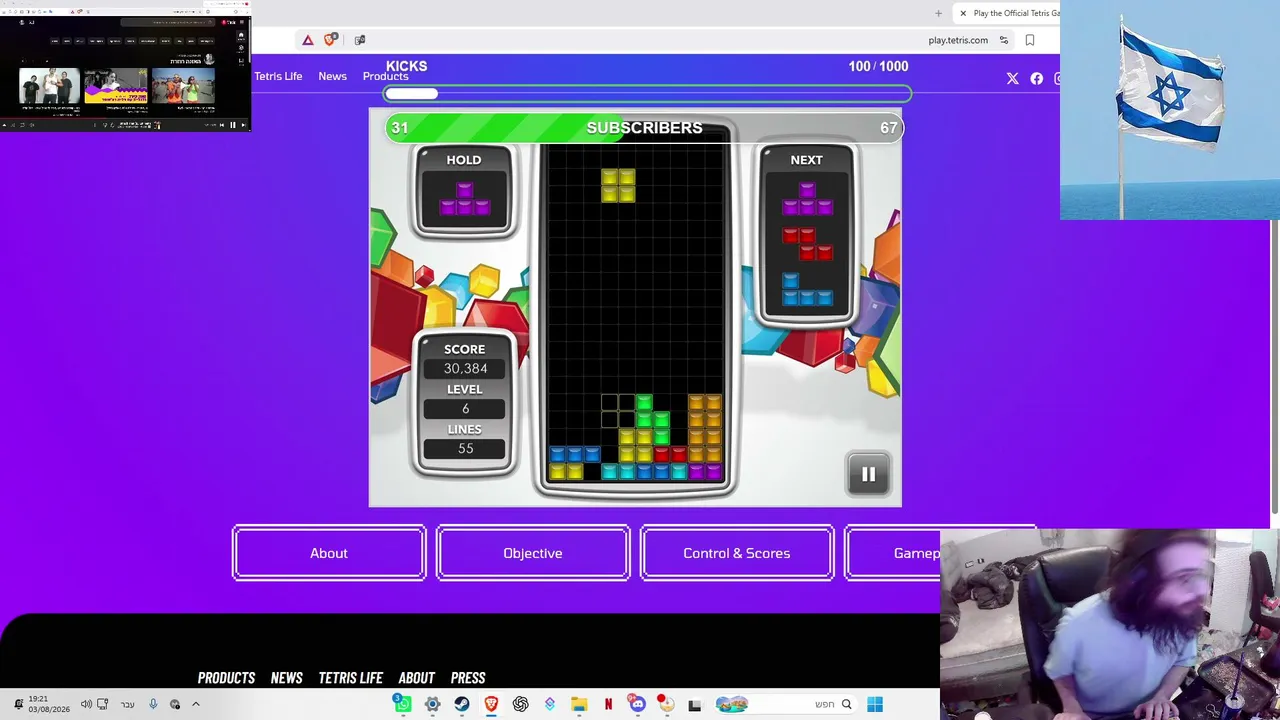The height and width of the screenshot is (720, 1280).
Task: Open File Explorer from the taskbar
Action: (579, 704)
